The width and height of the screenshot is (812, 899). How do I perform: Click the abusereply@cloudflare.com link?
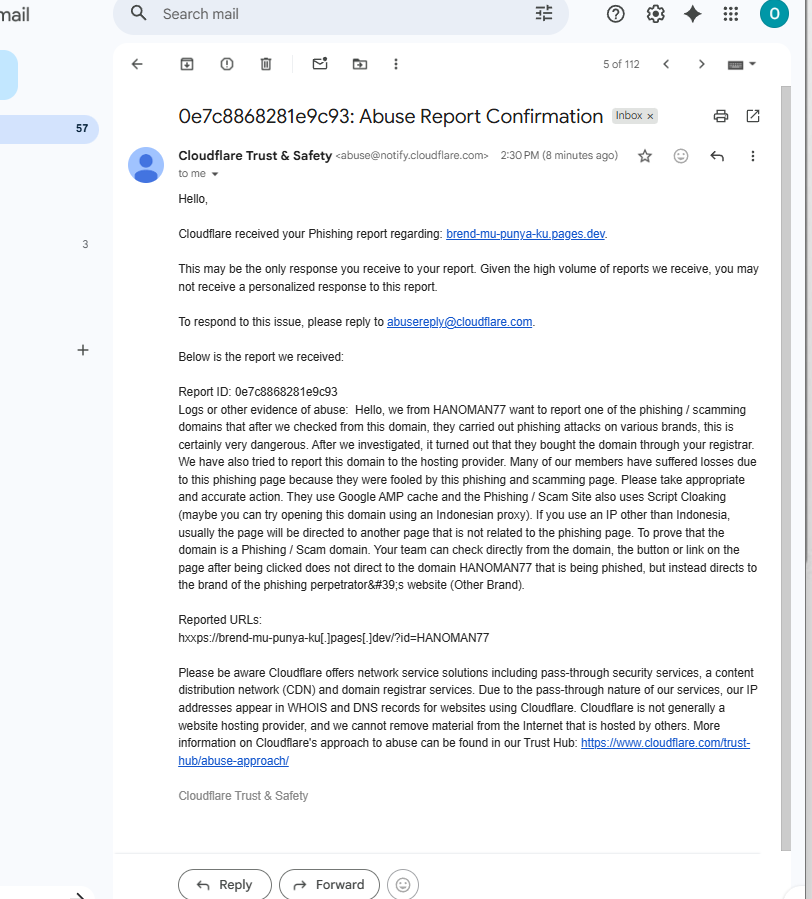coord(459,322)
